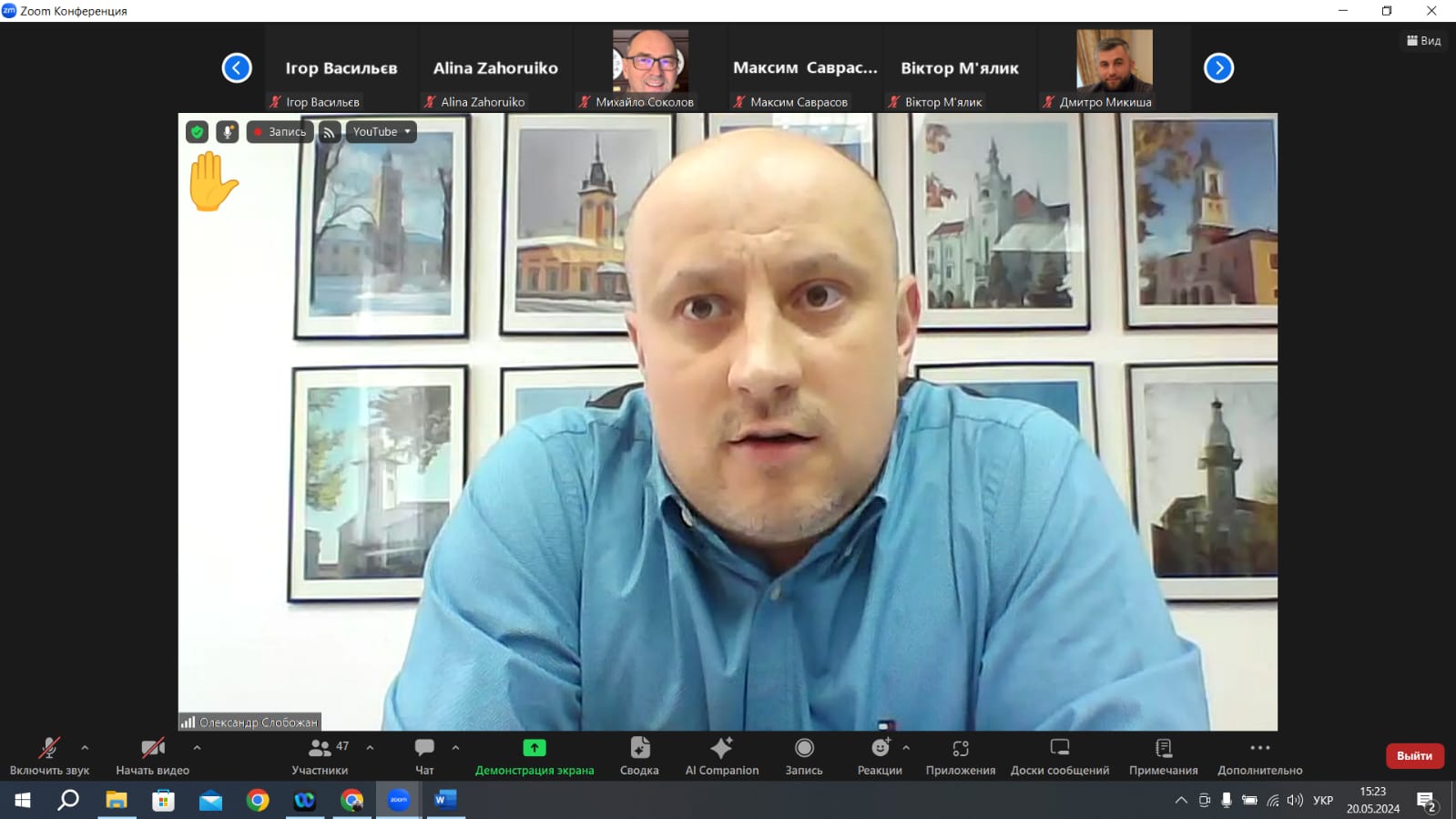Open the Вид view menu
The width and height of the screenshot is (1456, 819).
[x=1423, y=41]
